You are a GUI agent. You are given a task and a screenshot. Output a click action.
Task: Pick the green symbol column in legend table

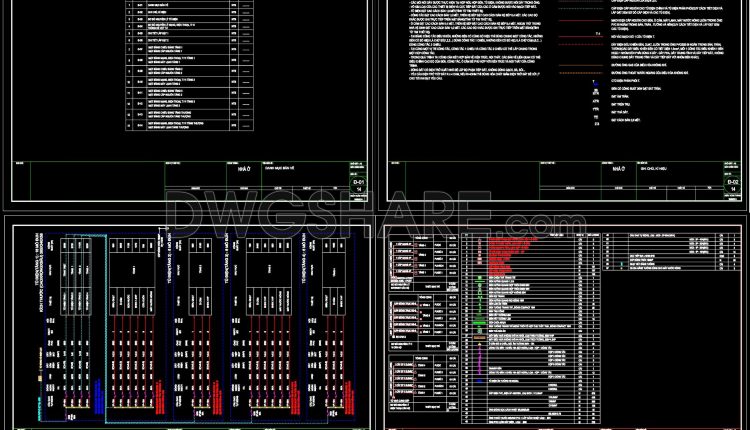pos(480,303)
